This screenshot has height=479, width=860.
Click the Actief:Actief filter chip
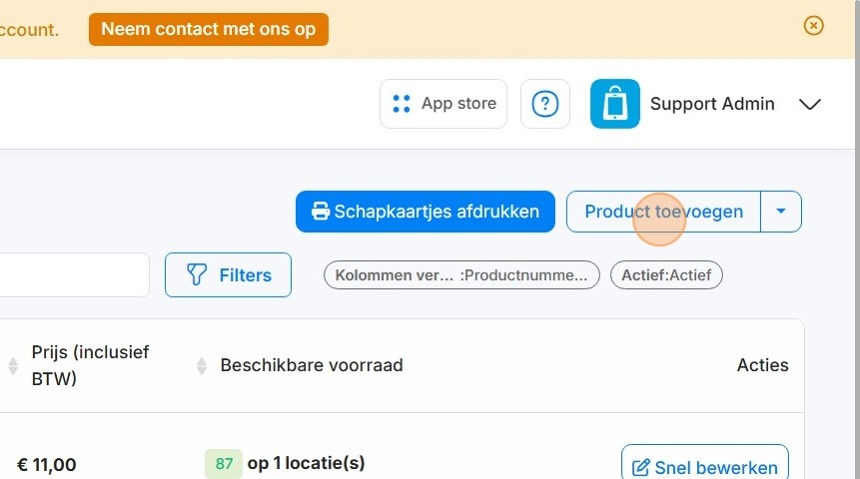coord(666,275)
